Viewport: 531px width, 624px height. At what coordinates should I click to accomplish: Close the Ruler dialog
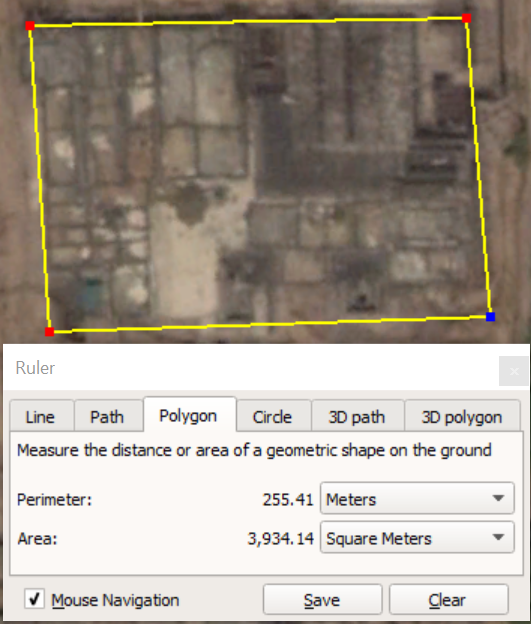tap(514, 371)
